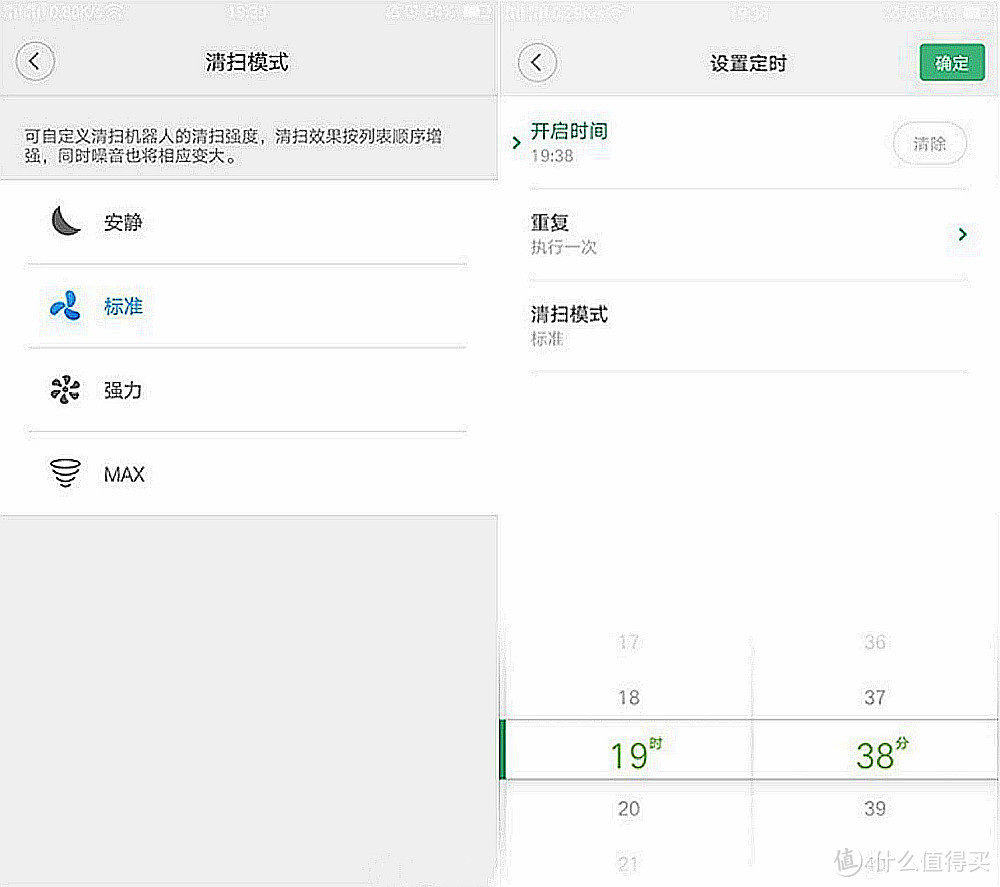Select the MAX tornado icon
Viewport: 1000px width, 887px height.
pyautogui.click(x=65, y=473)
